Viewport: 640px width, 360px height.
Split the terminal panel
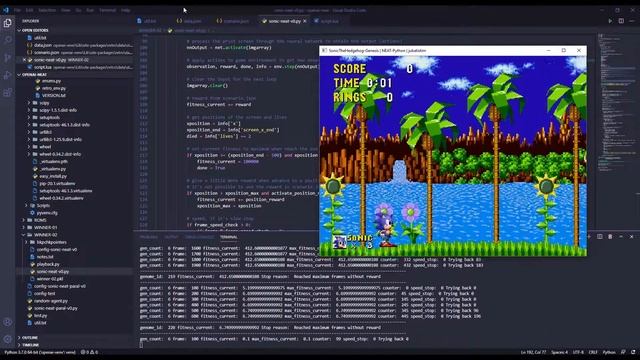(600, 237)
